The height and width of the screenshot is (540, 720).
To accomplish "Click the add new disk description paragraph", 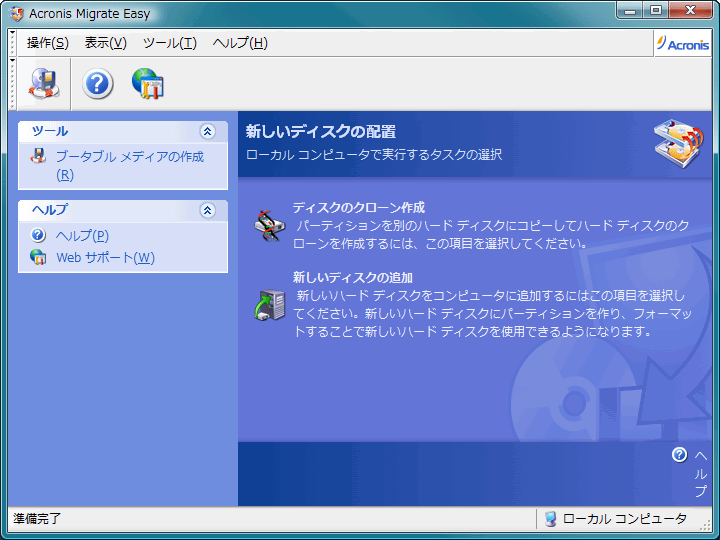I will (493, 313).
